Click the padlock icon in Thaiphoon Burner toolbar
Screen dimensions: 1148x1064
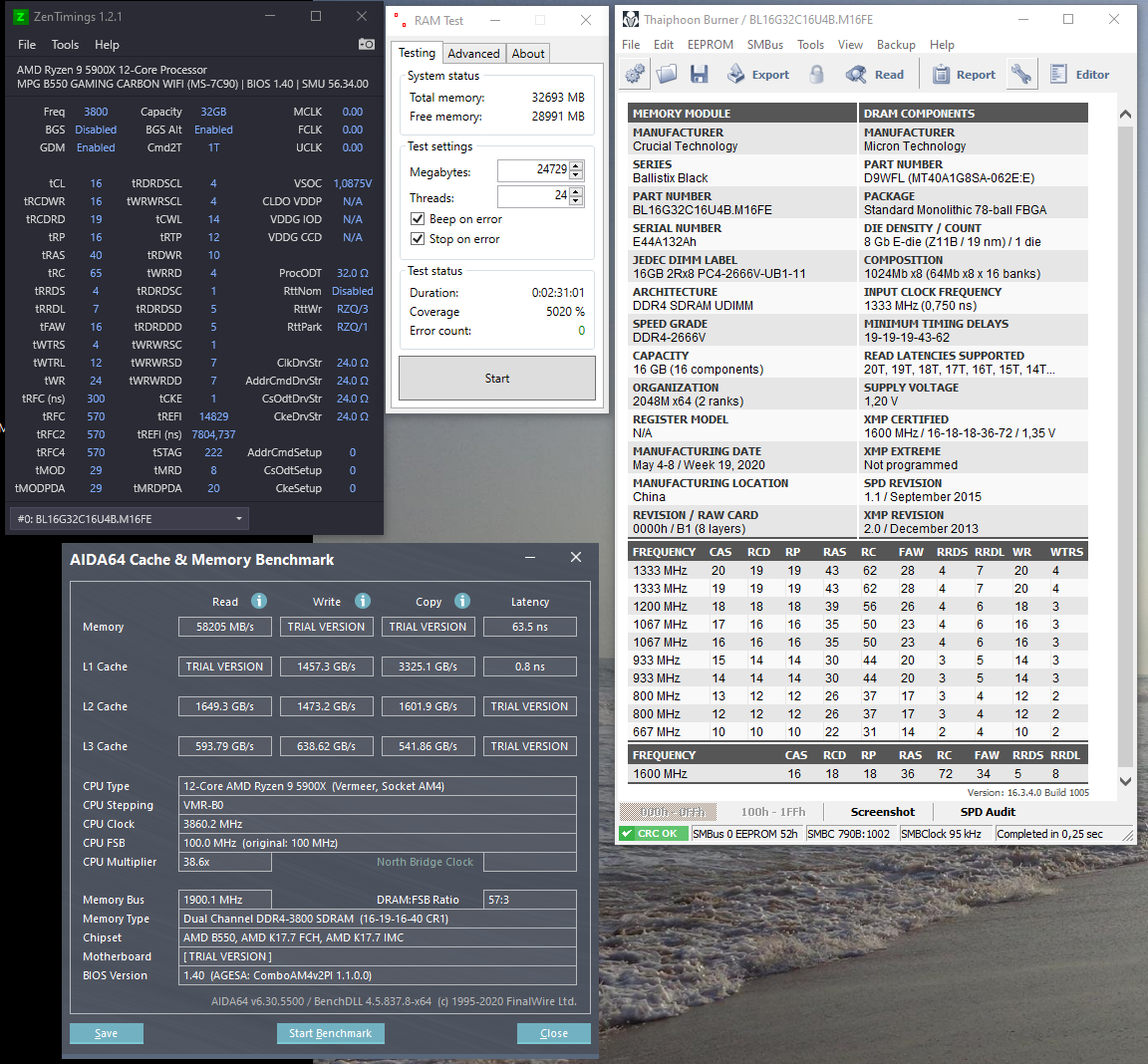click(817, 74)
